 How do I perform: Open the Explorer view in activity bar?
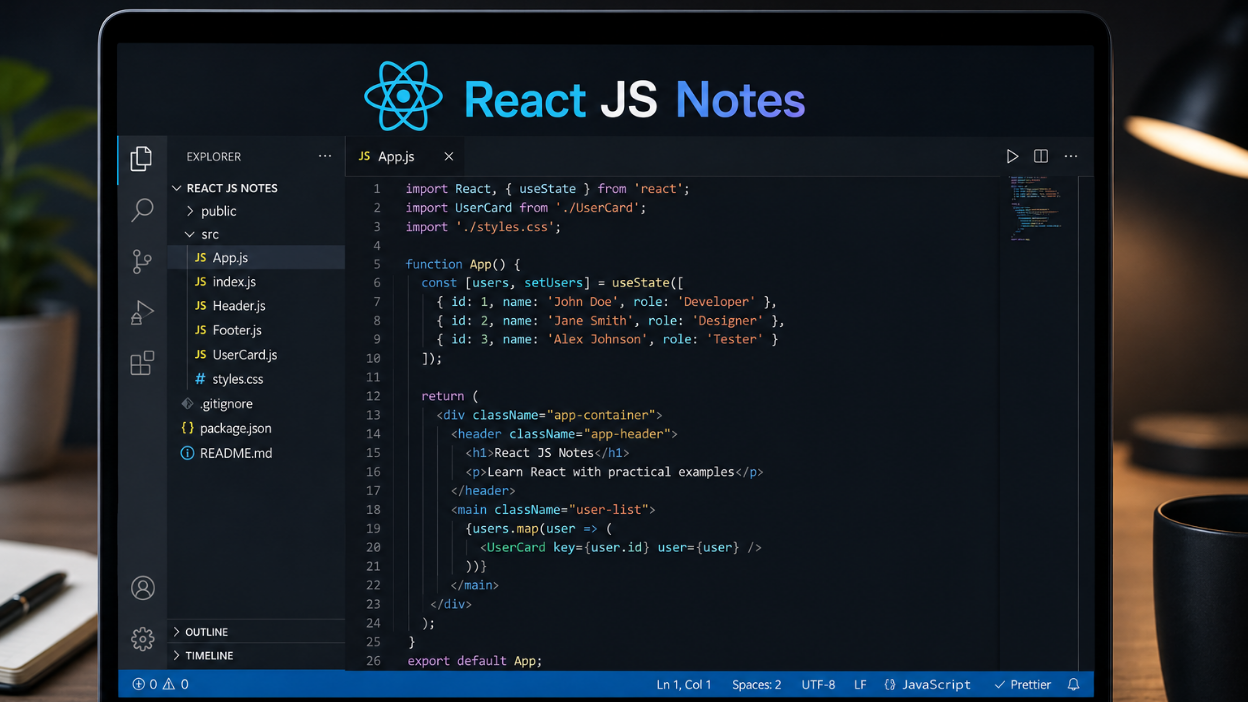(x=142, y=158)
